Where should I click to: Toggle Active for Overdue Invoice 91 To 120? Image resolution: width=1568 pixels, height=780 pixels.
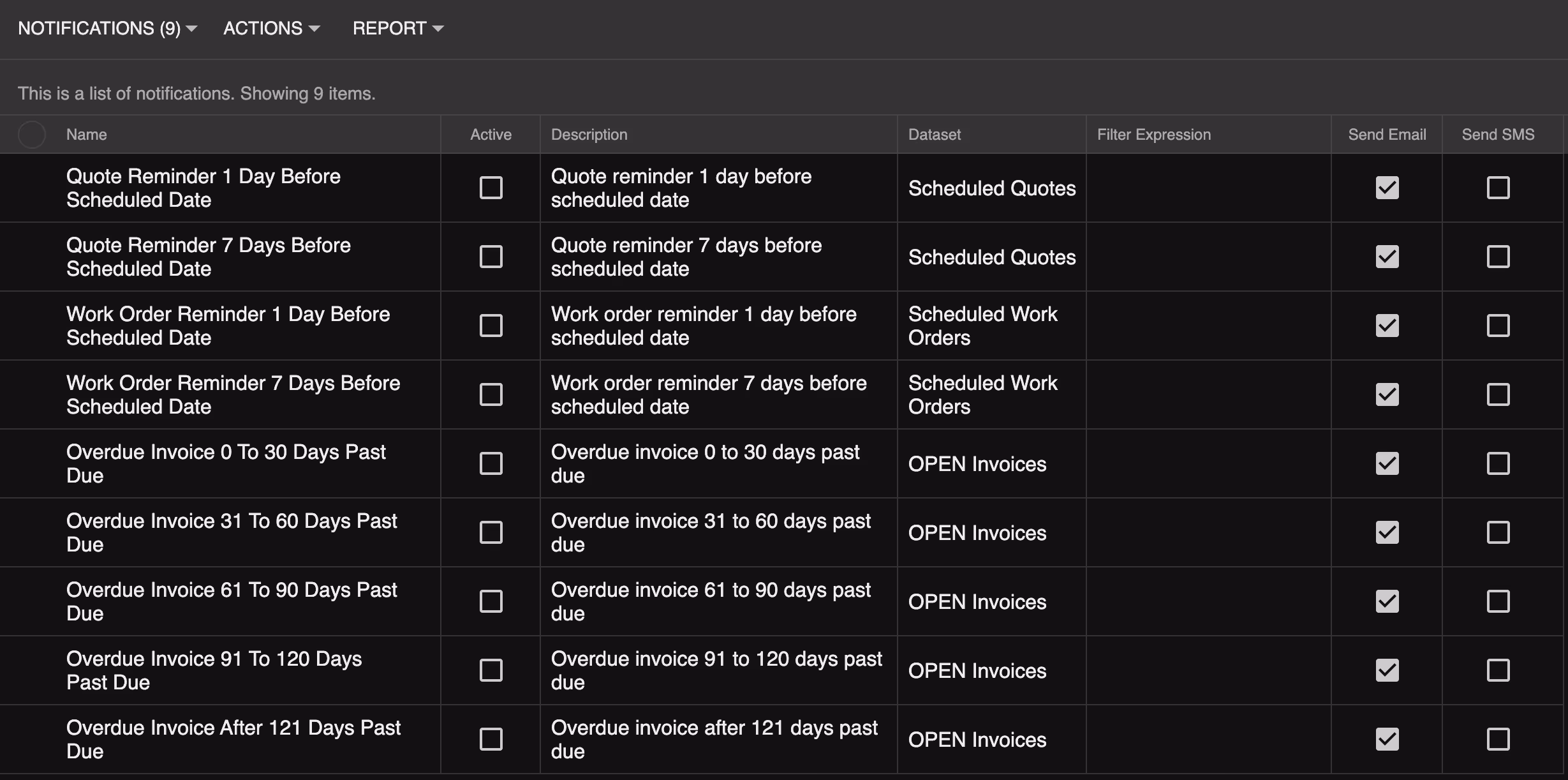[491, 670]
